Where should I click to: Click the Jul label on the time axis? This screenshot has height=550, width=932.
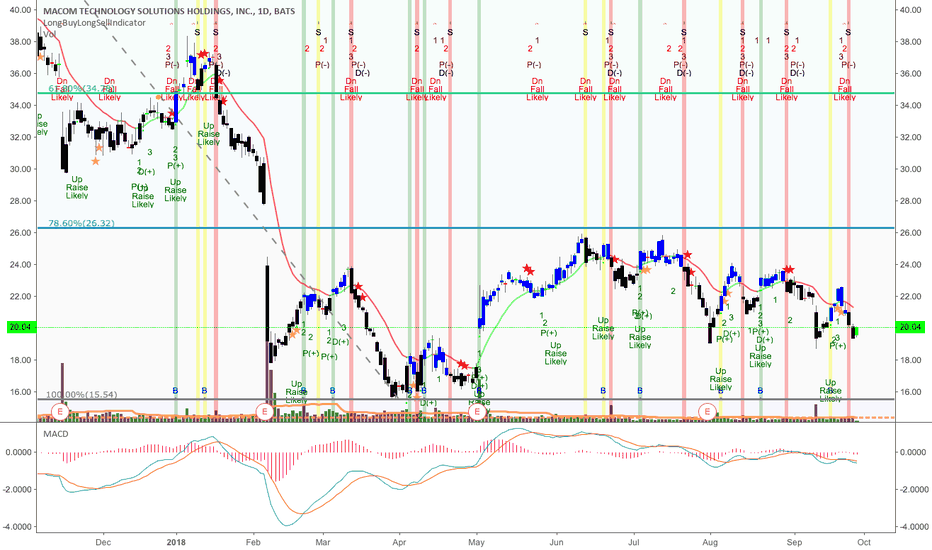click(634, 542)
